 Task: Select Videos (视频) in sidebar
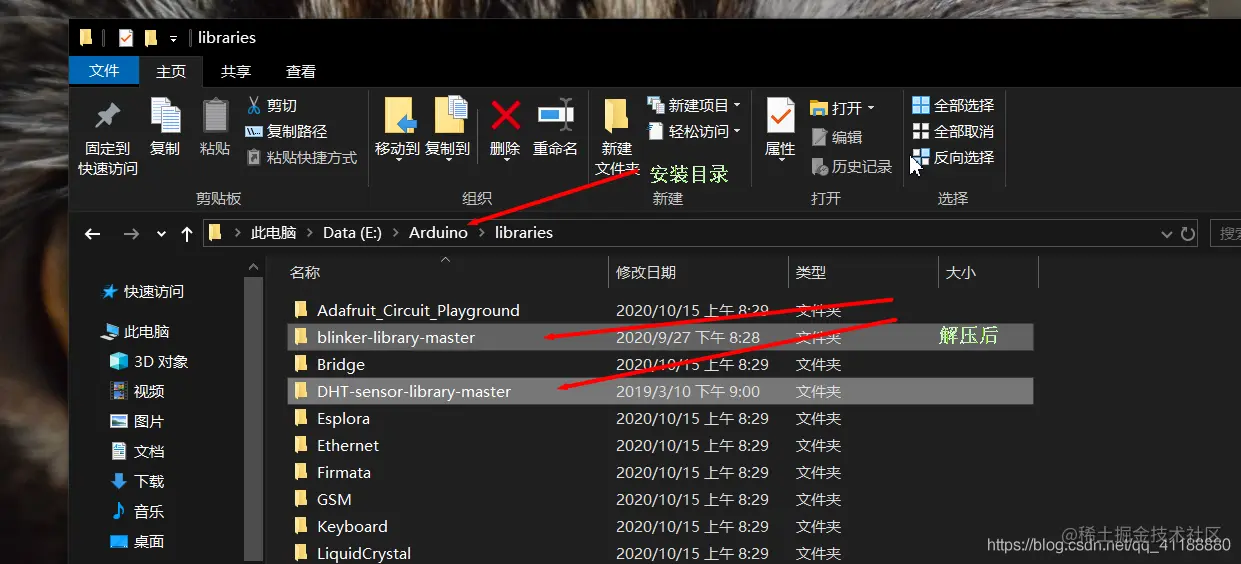137,392
